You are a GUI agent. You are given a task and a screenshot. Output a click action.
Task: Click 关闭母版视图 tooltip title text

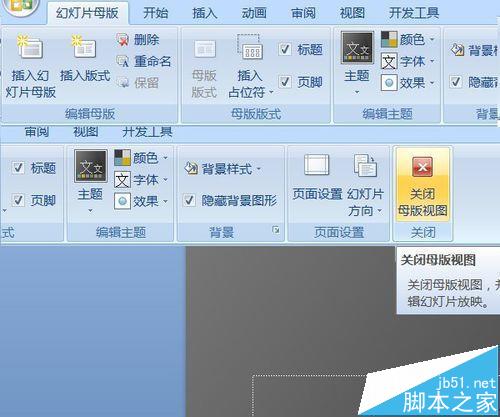pos(438,260)
